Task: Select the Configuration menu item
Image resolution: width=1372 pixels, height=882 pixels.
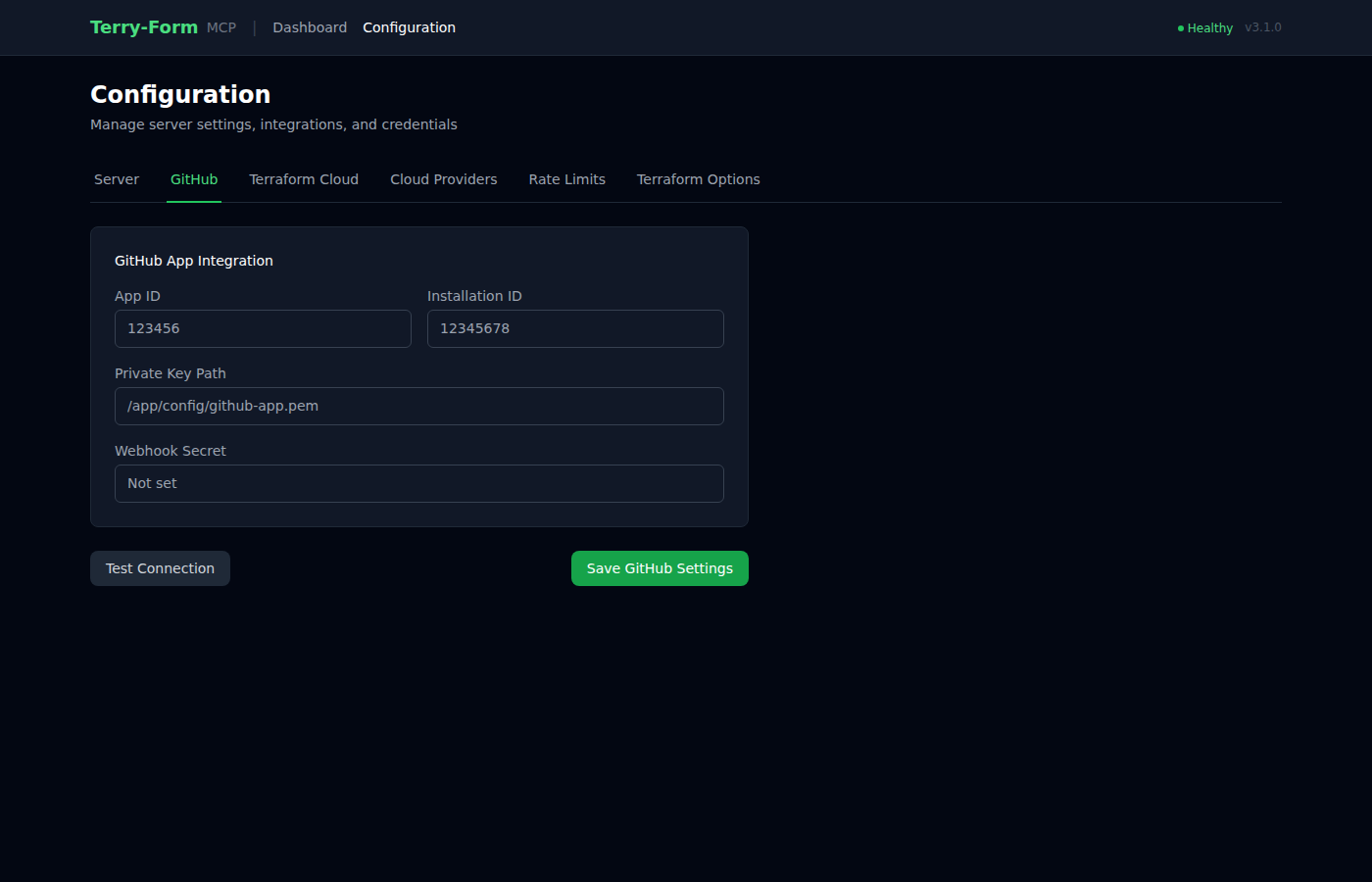Action: (x=409, y=27)
